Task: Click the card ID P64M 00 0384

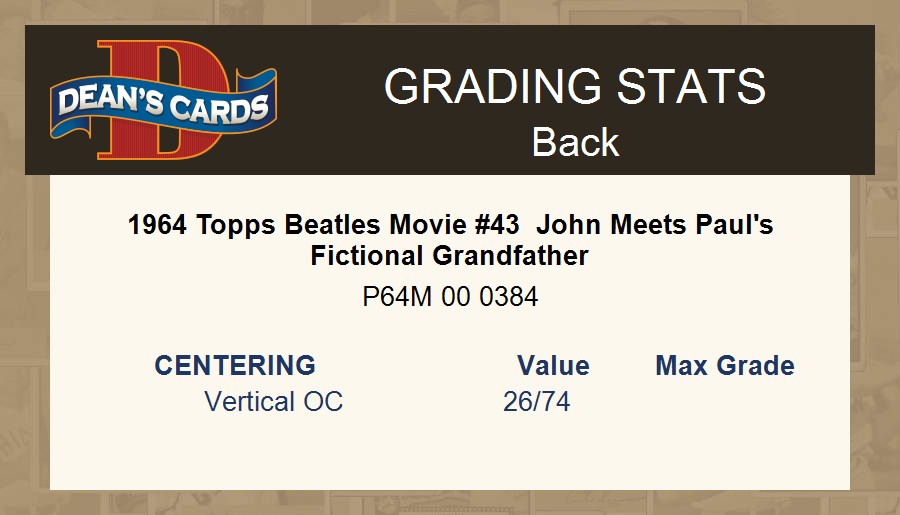Action: pyautogui.click(x=450, y=297)
